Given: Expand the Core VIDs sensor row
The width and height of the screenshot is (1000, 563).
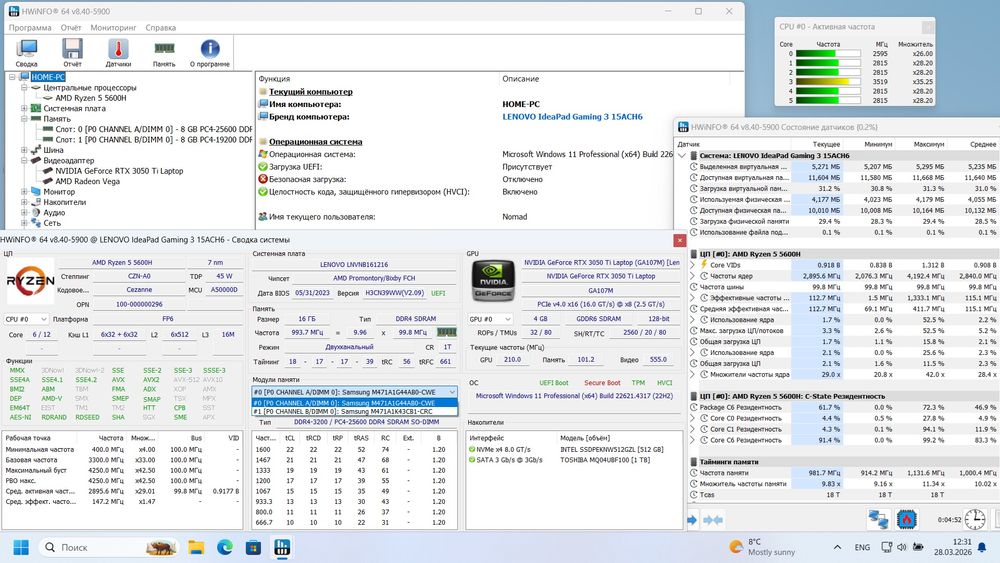Looking at the screenshot, I should pyautogui.click(x=693, y=265).
